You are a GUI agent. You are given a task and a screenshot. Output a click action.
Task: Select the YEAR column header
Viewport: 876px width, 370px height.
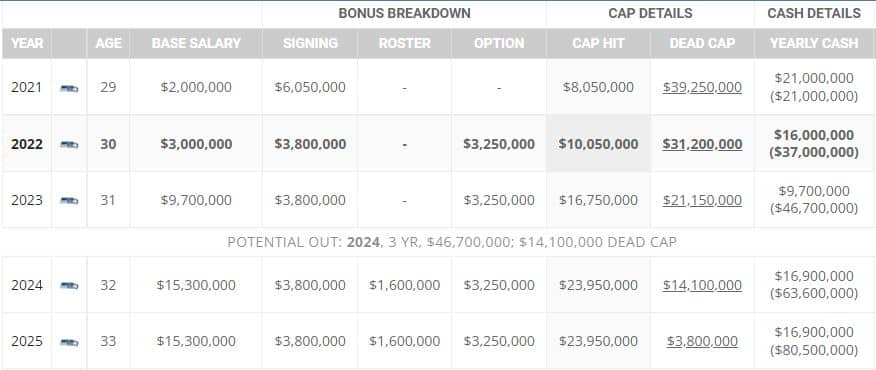click(x=27, y=43)
